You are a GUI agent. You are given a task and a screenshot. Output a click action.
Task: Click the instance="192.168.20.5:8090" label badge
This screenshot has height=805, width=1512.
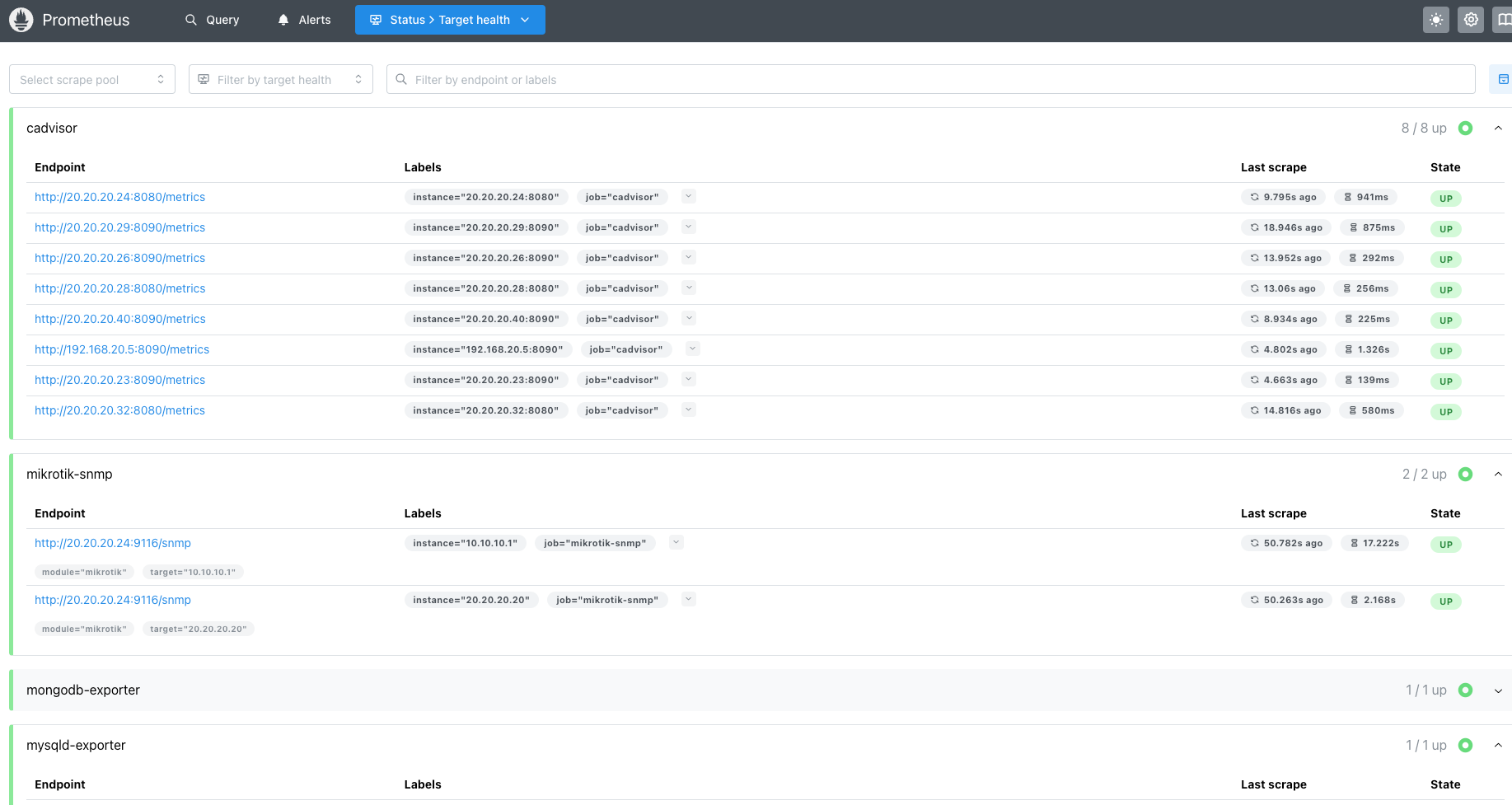coord(488,349)
